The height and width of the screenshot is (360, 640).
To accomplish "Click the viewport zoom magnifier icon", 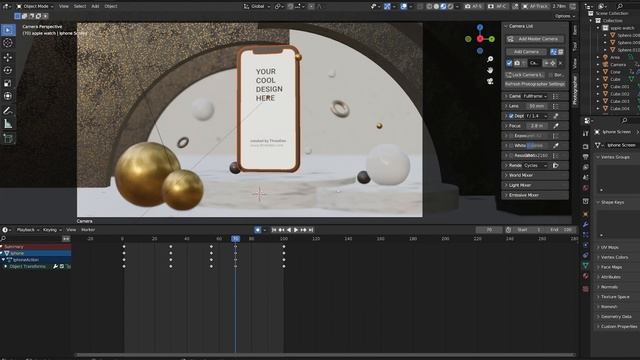I will [490, 60].
